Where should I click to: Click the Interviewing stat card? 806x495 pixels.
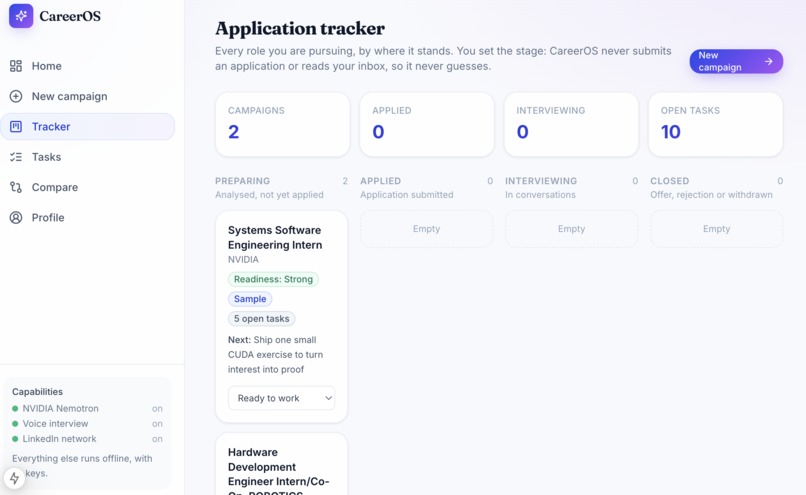click(x=571, y=124)
